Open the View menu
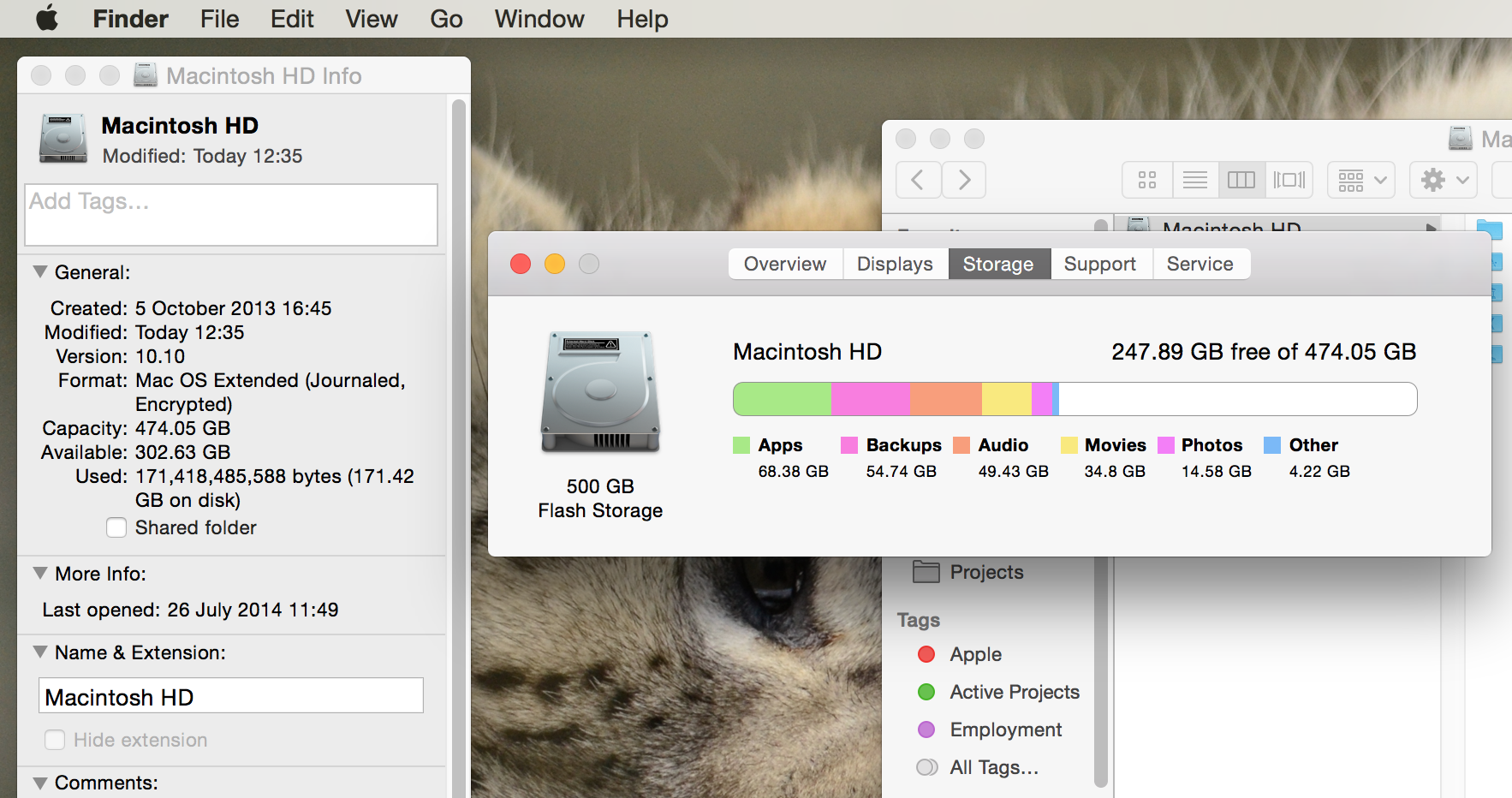The height and width of the screenshot is (798, 1512). (x=372, y=19)
